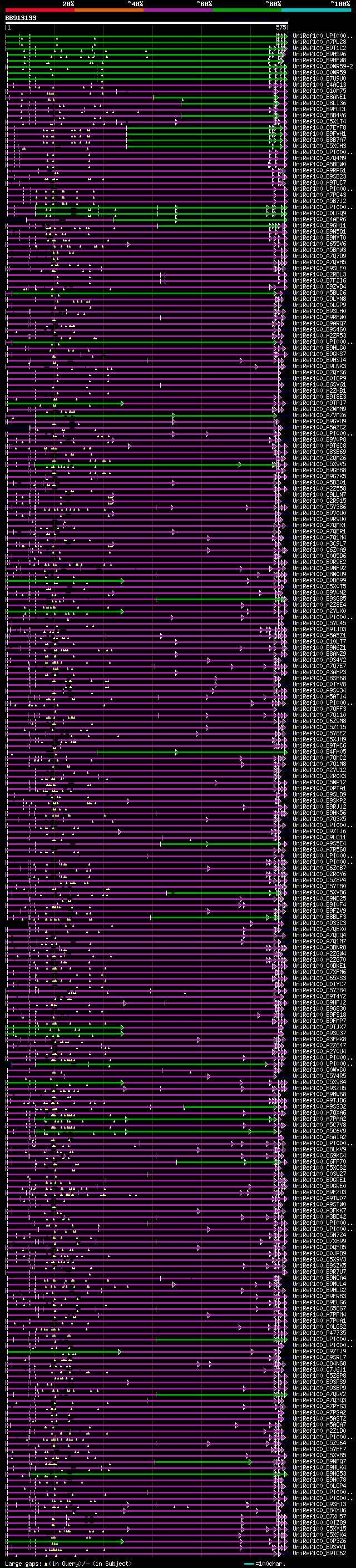
Task: Select hit label UniRef100_C5X9H3
Action: 319,146
